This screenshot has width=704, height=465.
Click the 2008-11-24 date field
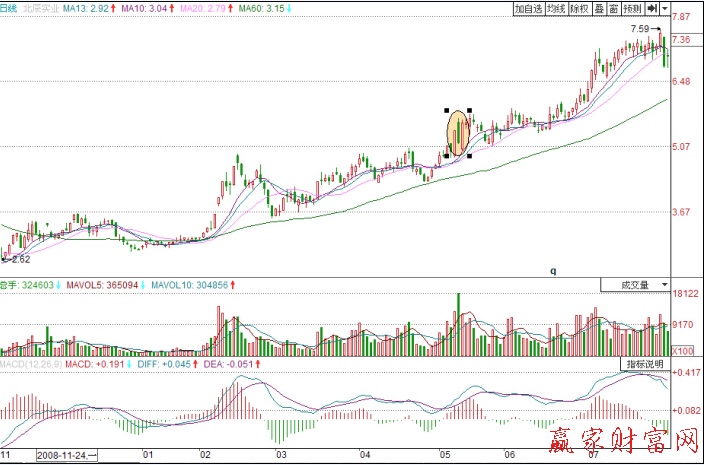(66, 454)
